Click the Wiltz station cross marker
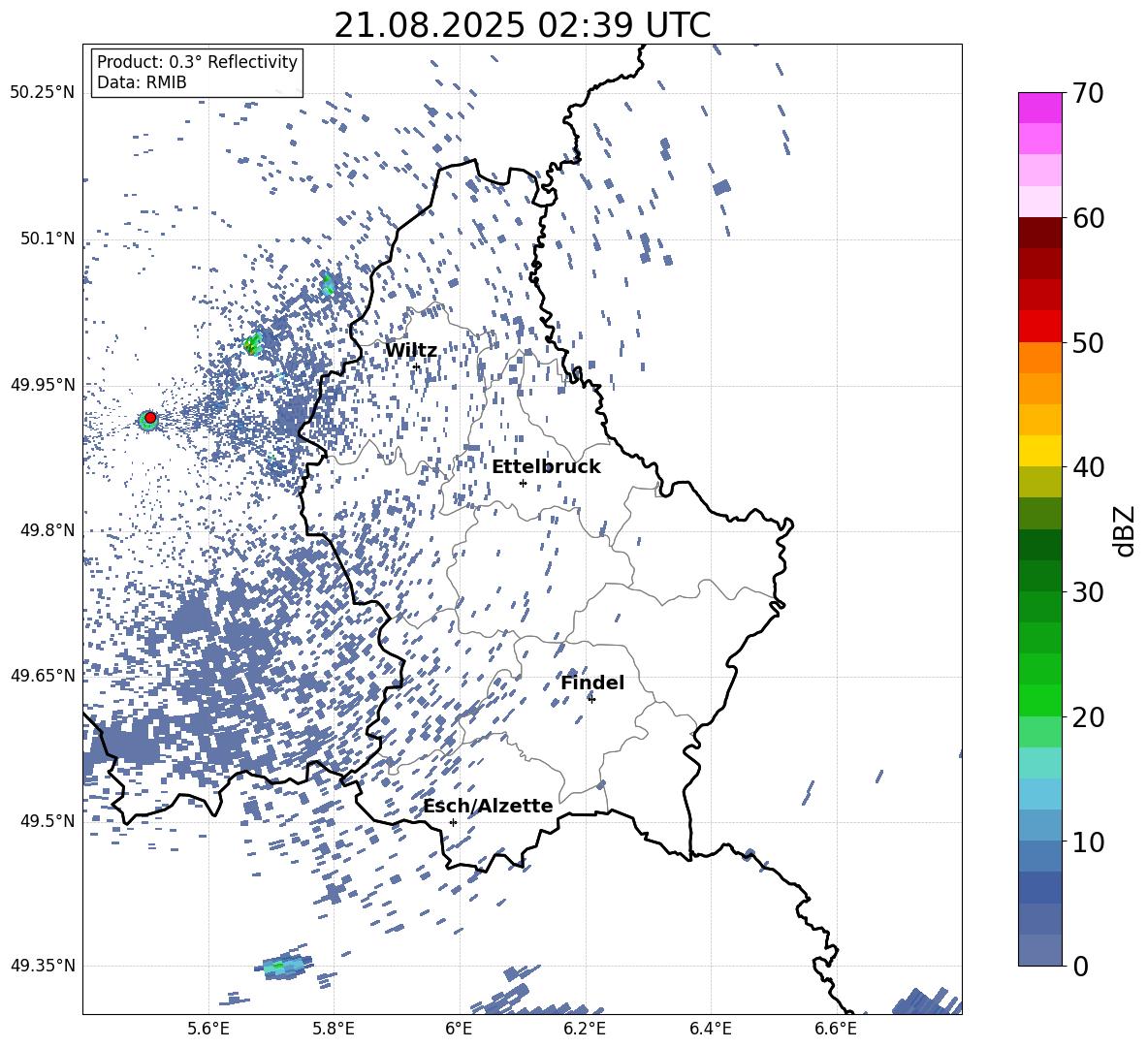This screenshot has height=1048, width=1148. tap(417, 366)
